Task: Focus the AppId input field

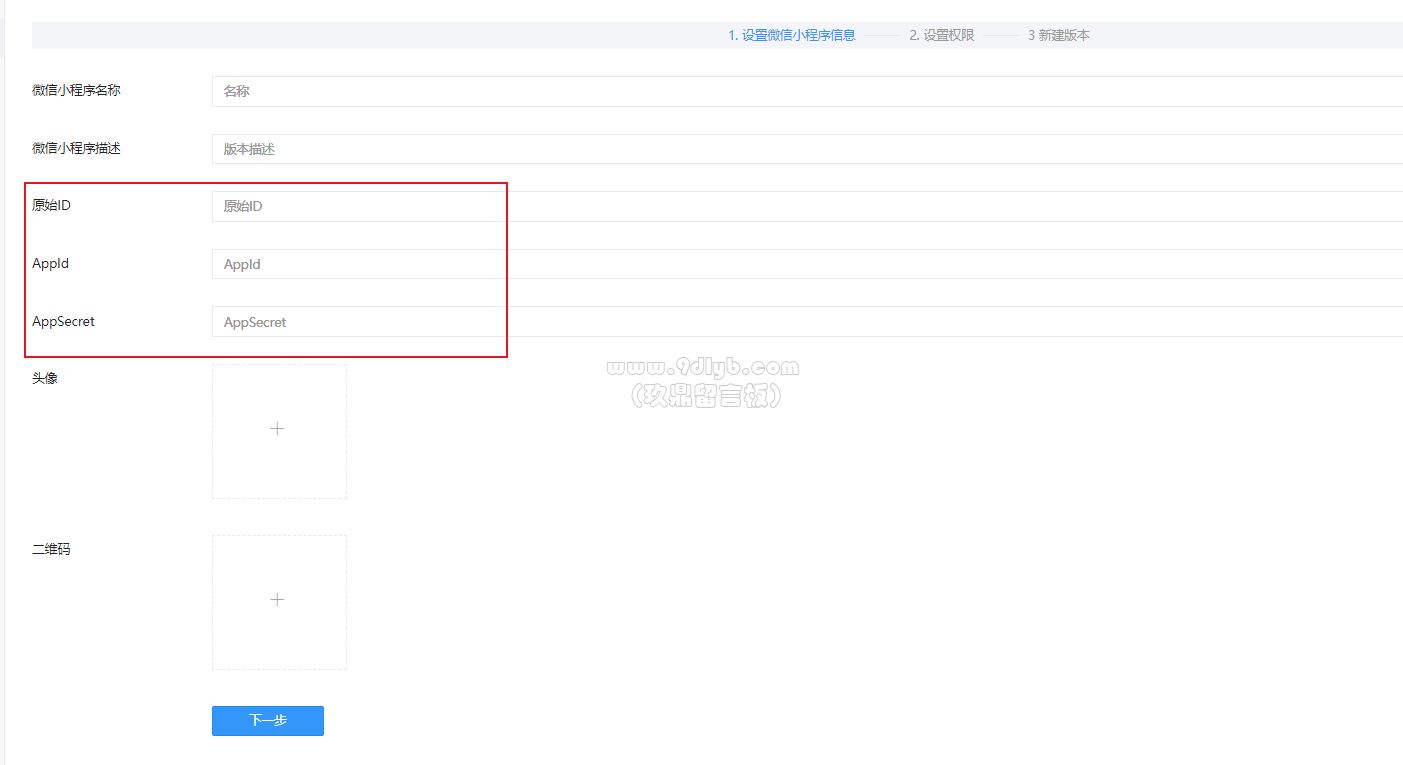Action: (x=807, y=264)
